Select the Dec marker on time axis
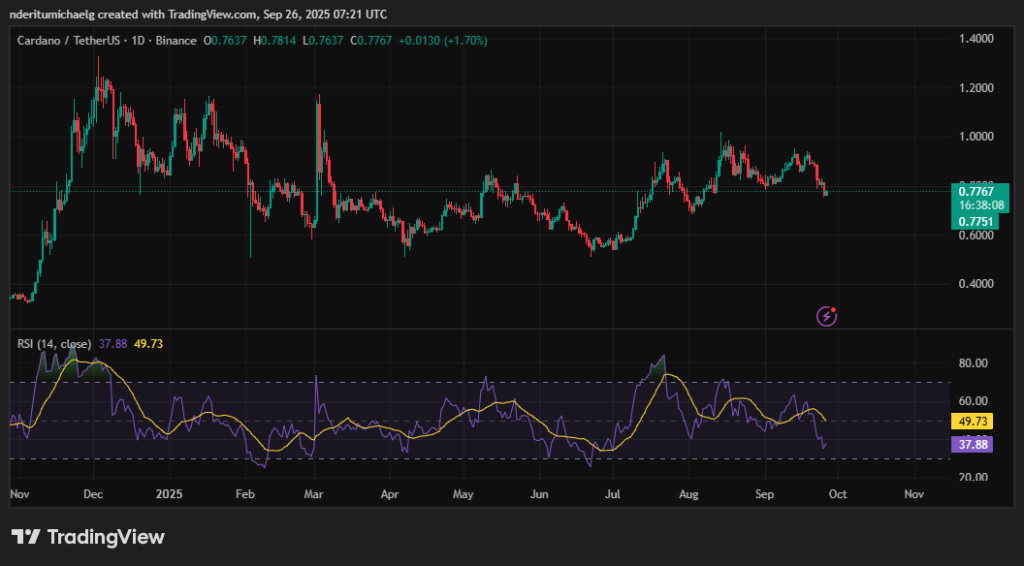The width and height of the screenshot is (1024, 566). [93, 494]
